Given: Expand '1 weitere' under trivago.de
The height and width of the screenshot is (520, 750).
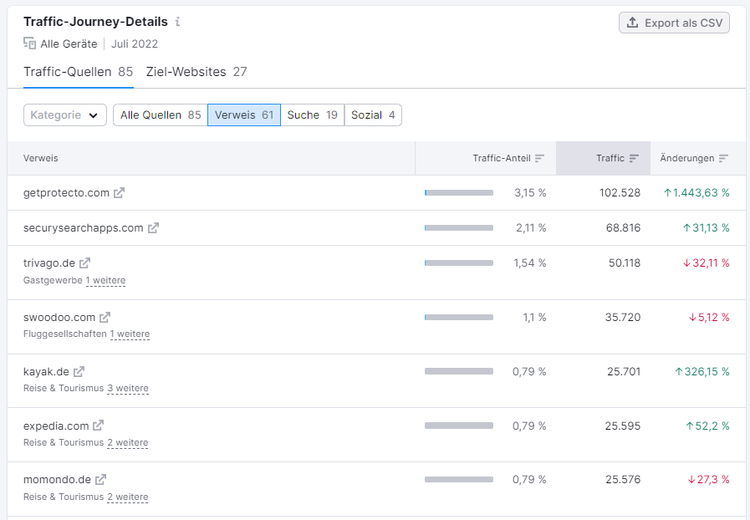Looking at the screenshot, I should (106, 280).
